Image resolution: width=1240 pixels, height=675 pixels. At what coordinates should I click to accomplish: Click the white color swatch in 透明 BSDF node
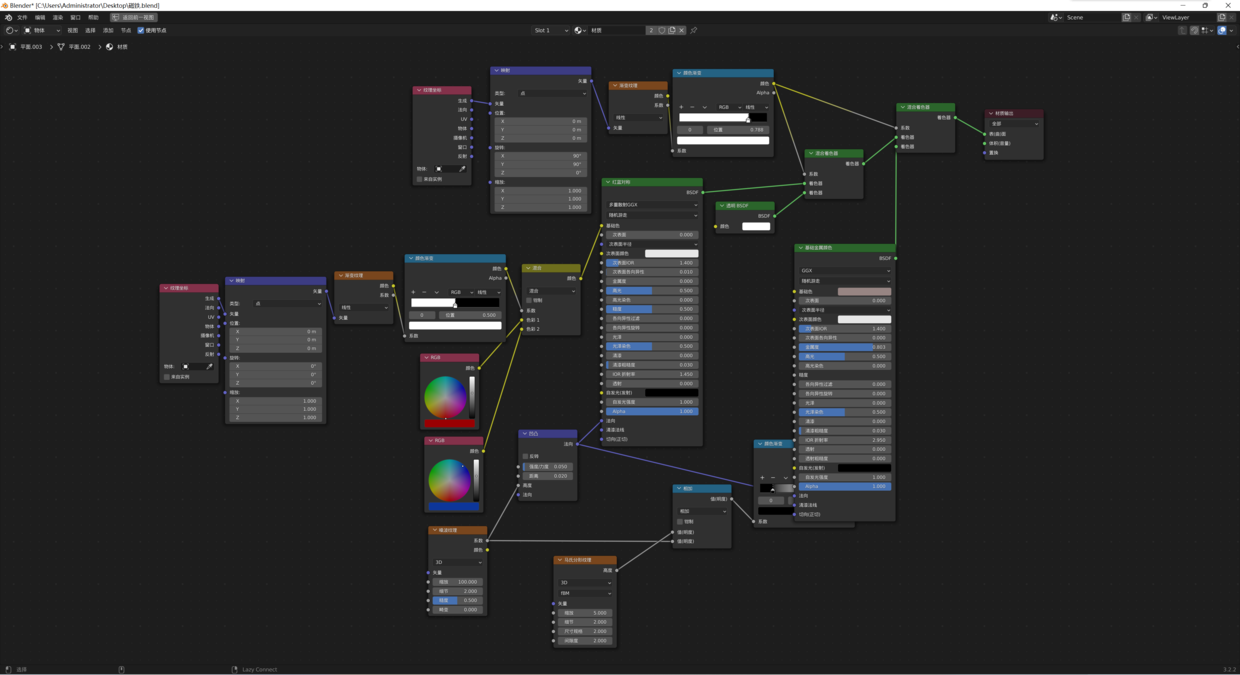(x=756, y=226)
